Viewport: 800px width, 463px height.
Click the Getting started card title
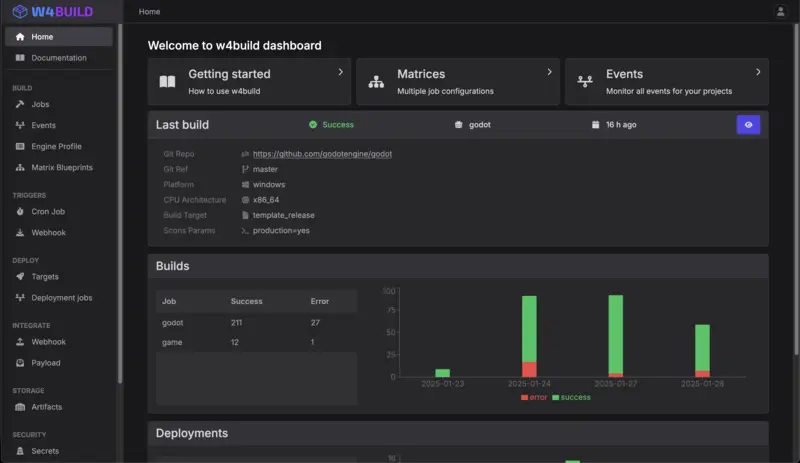tap(229, 74)
